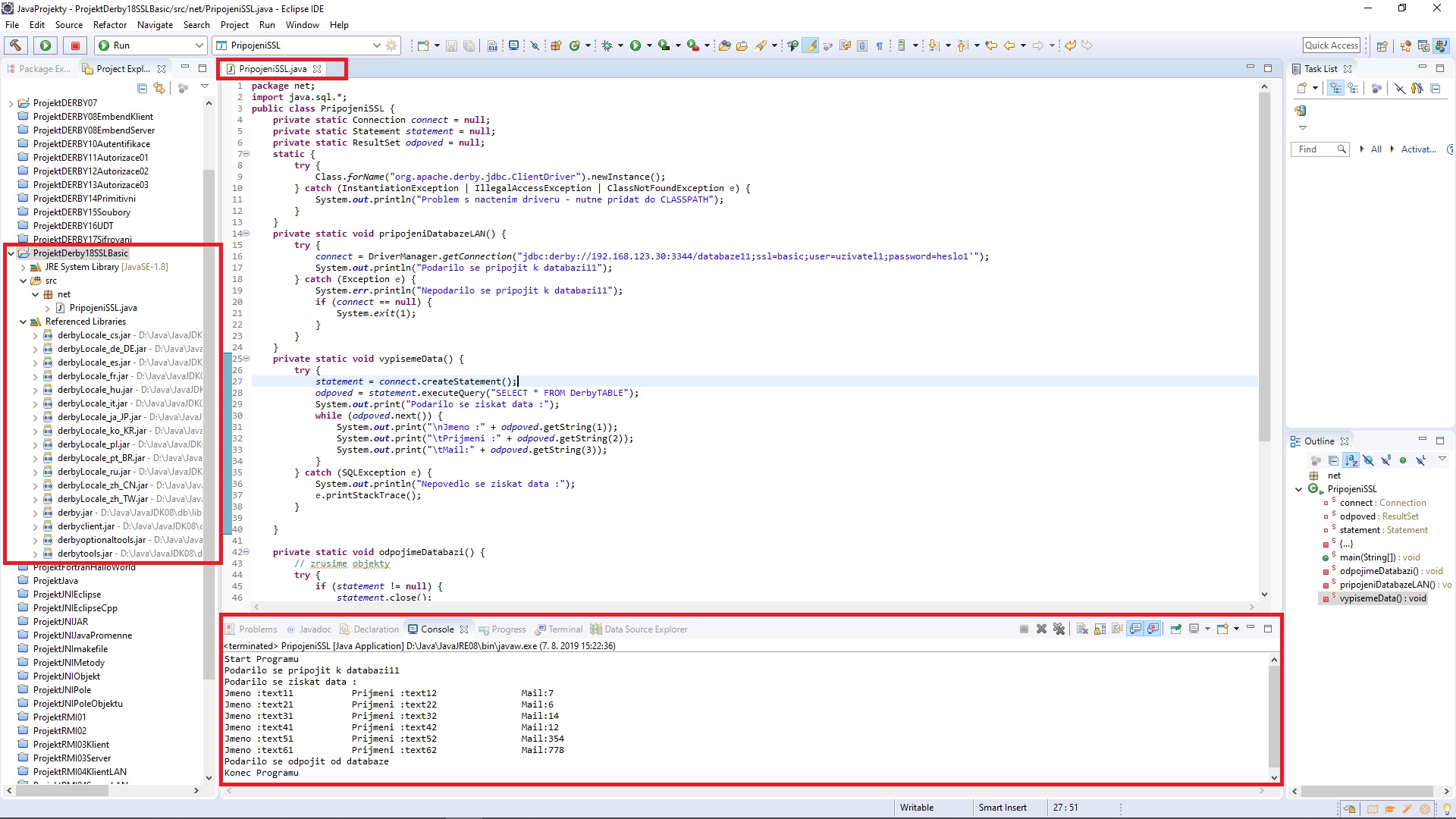The width and height of the screenshot is (1456, 819).
Task: Click the Debug bug toolbar icon
Action: pyautogui.click(x=607, y=45)
